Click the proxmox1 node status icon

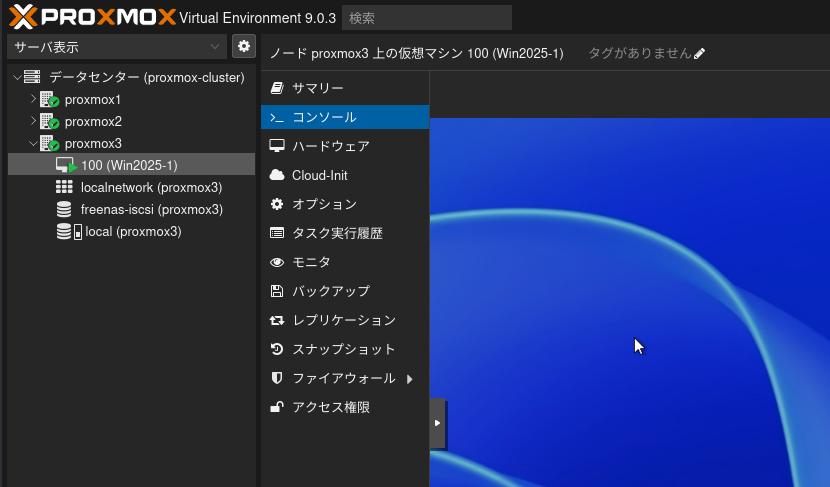click(x=49, y=100)
